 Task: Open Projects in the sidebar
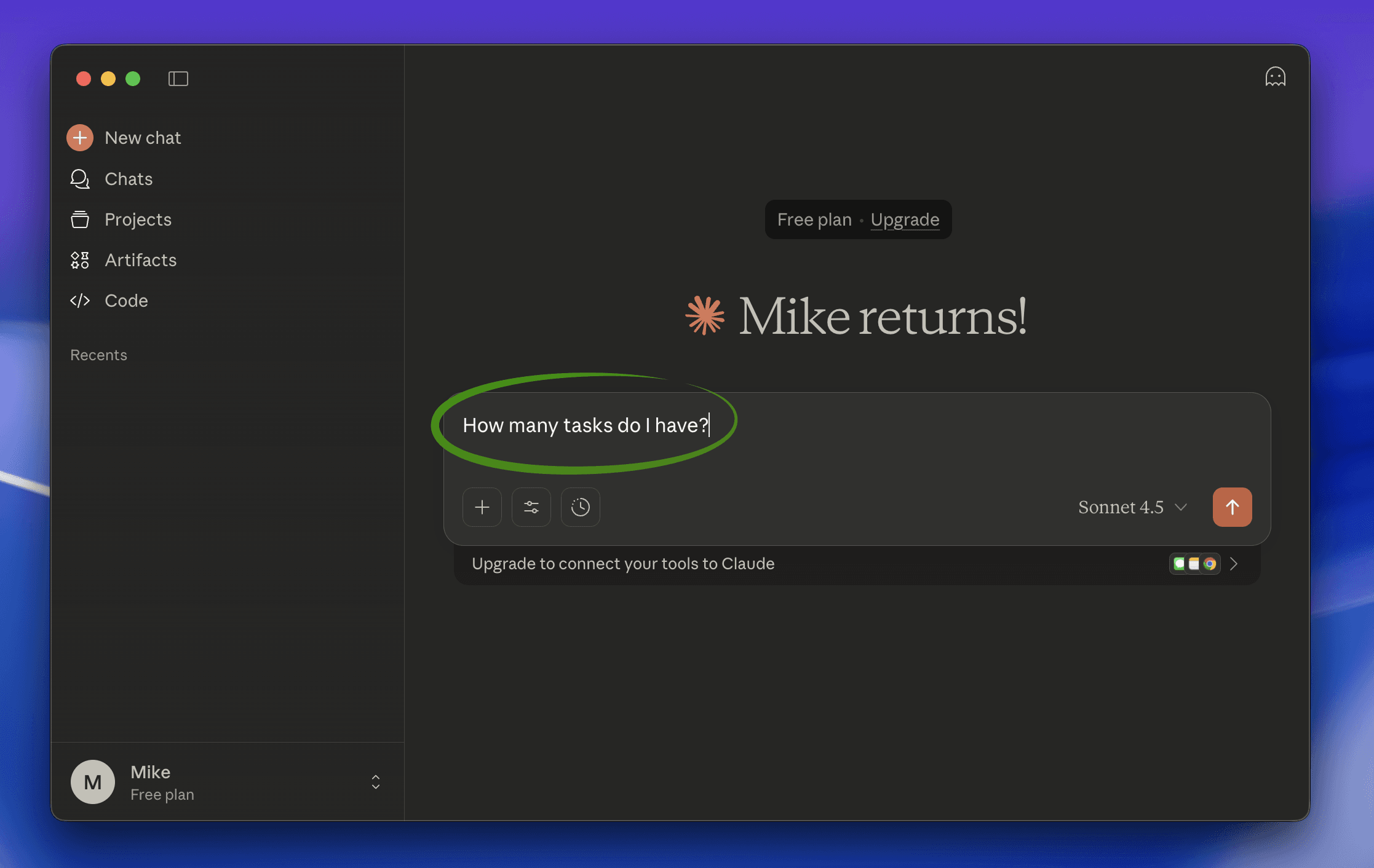tap(138, 219)
